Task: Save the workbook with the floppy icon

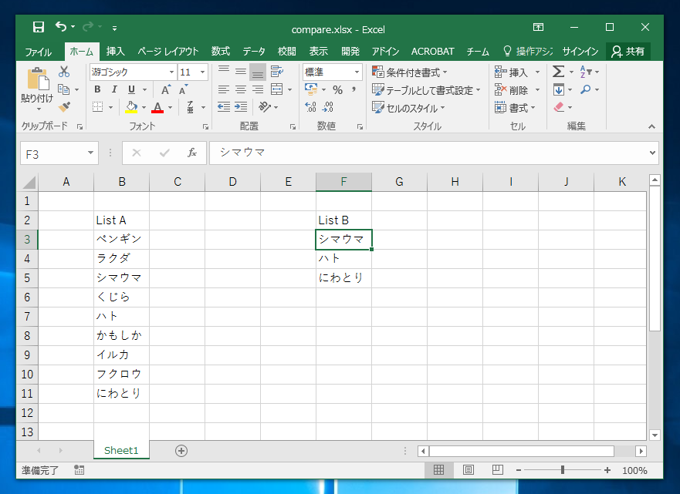Action: coord(39,27)
